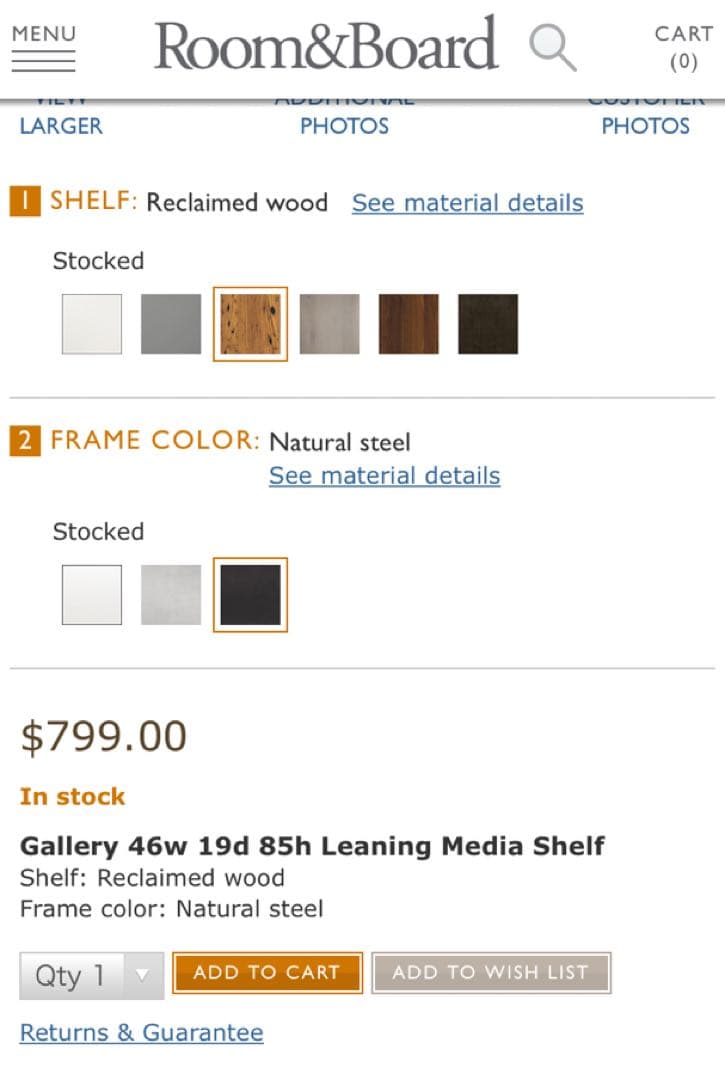Open frame color See material details link
The image size is (725, 1080).
384,476
